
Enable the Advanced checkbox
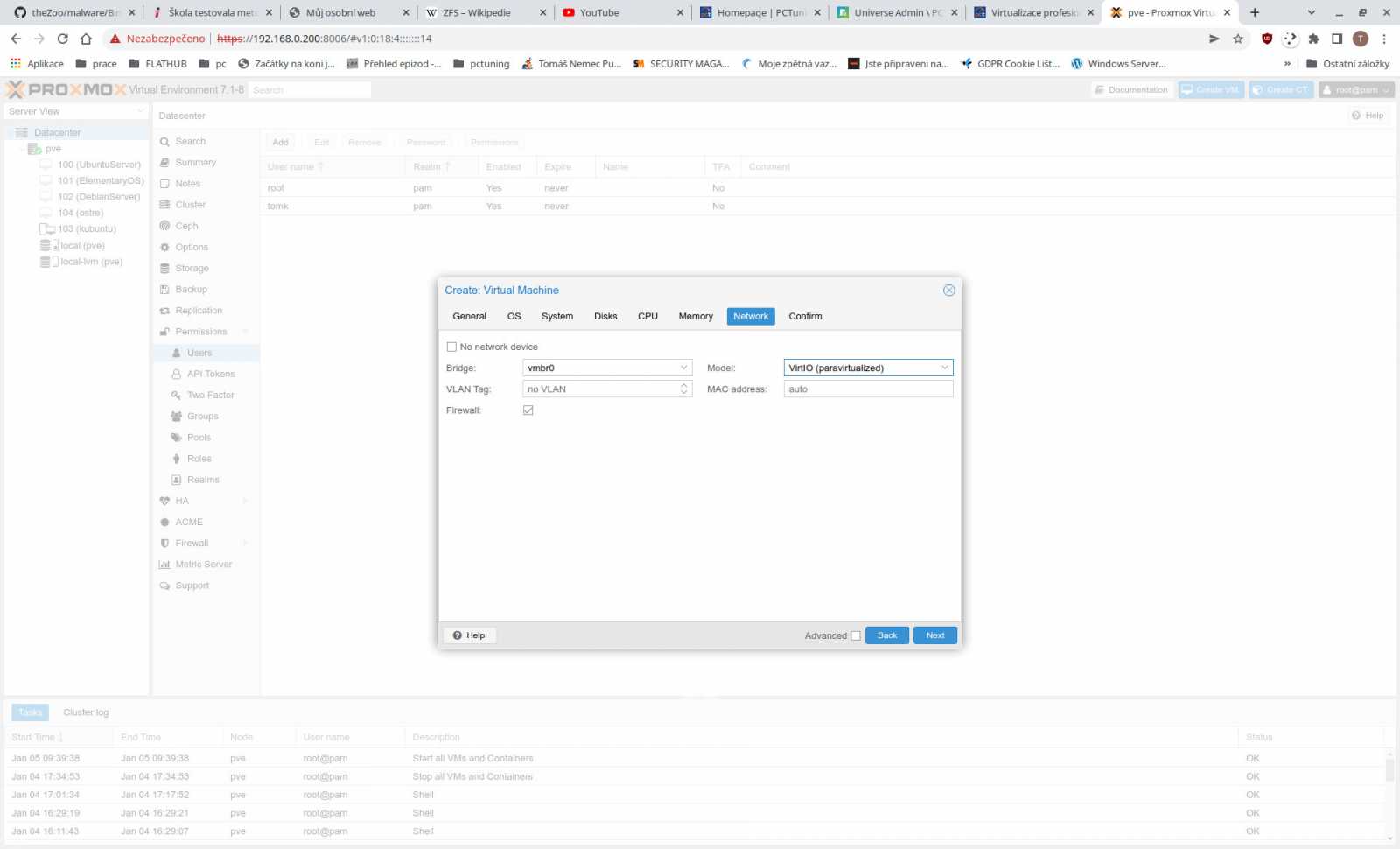tap(856, 636)
